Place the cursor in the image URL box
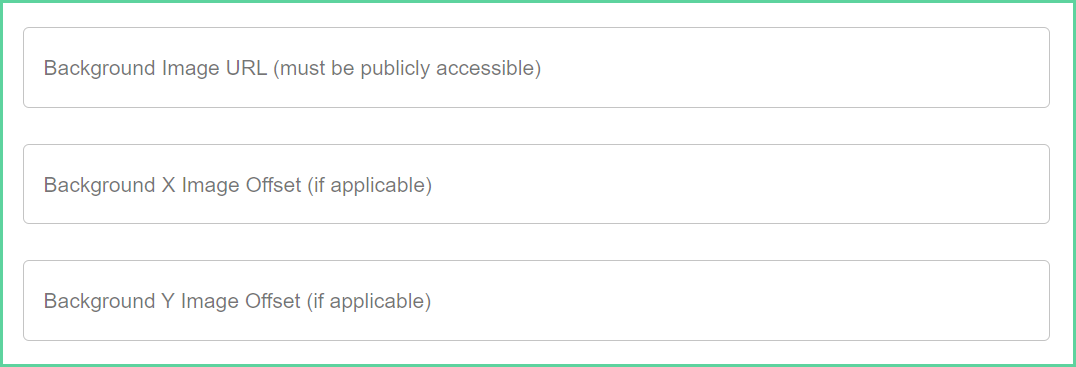Screen dimensions: 1076x367 pyautogui.click(x=536, y=67)
